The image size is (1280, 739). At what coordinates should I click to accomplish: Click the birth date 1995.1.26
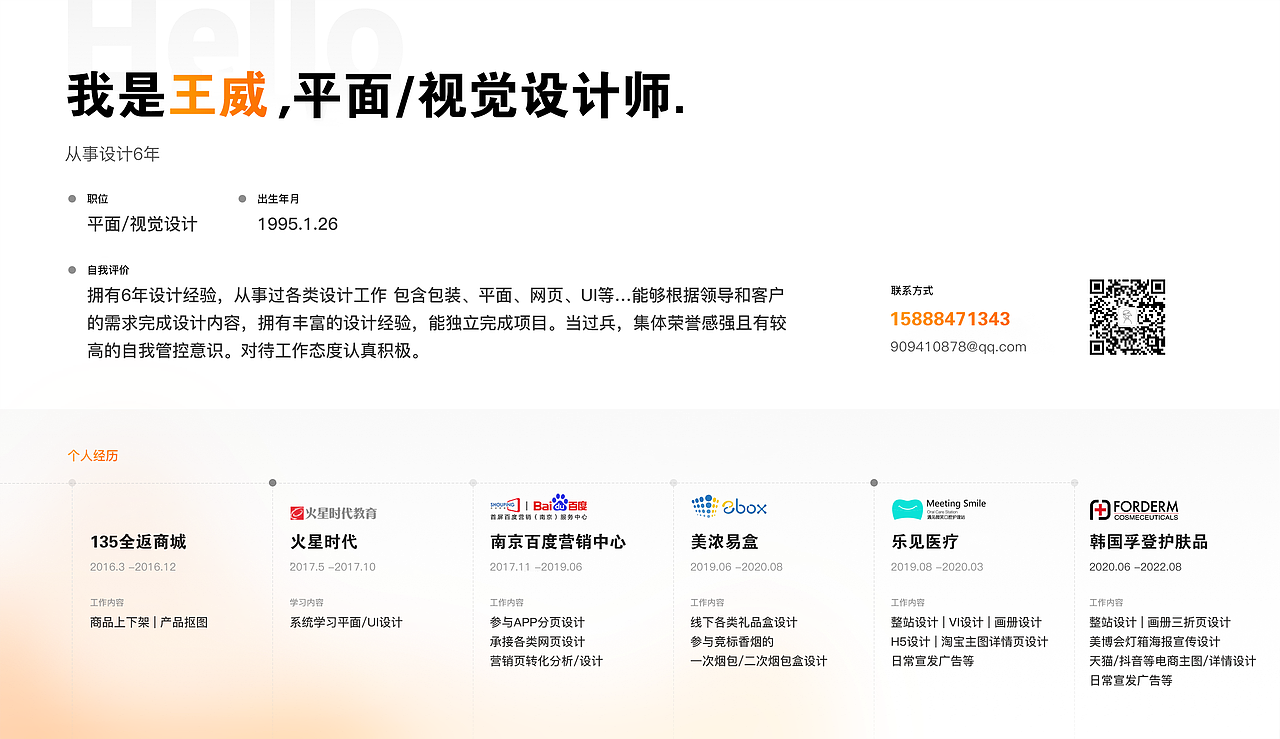coord(297,224)
